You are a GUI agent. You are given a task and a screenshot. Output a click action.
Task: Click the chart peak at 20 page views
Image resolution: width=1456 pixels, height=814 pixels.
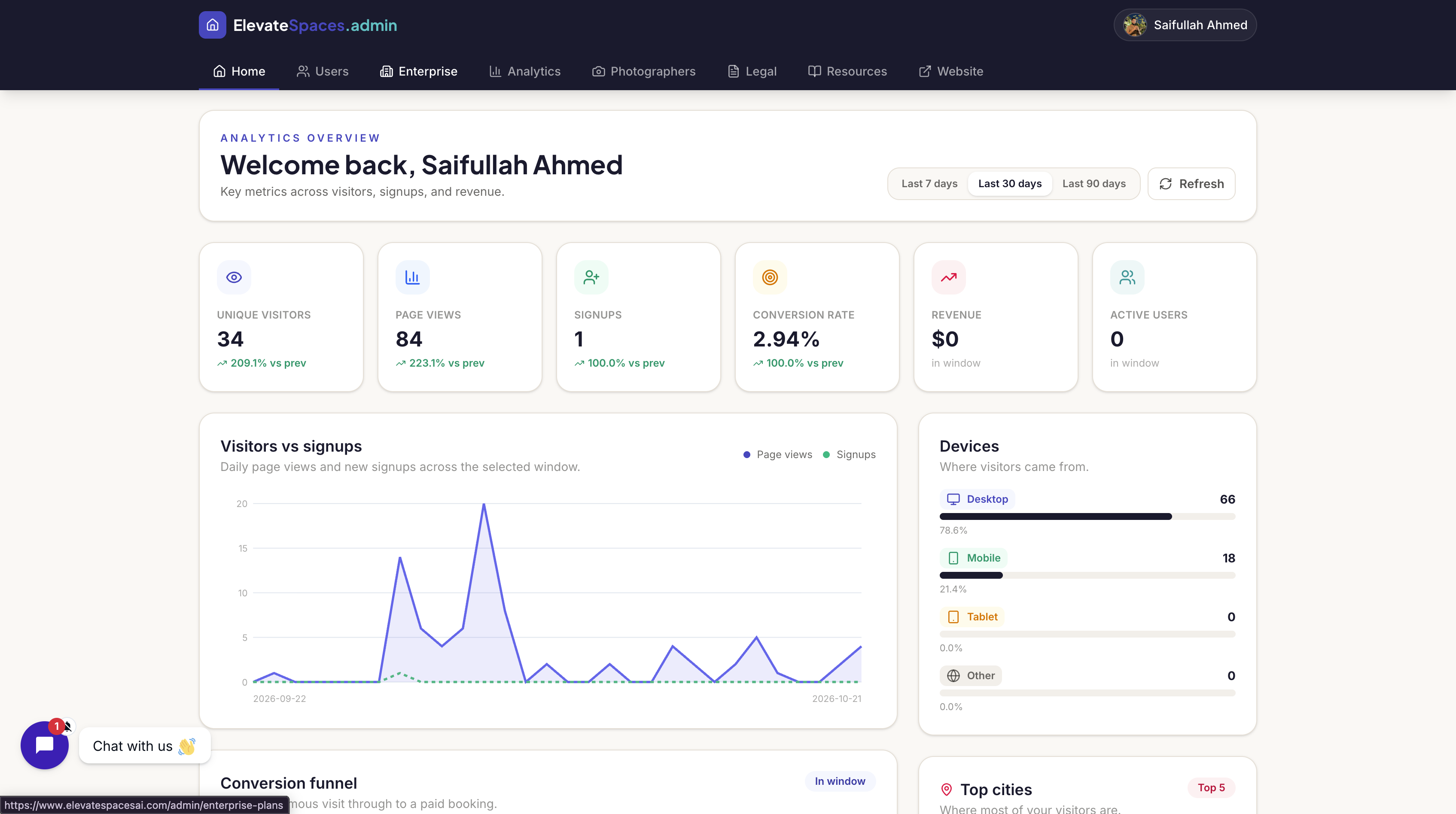[x=484, y=504]
